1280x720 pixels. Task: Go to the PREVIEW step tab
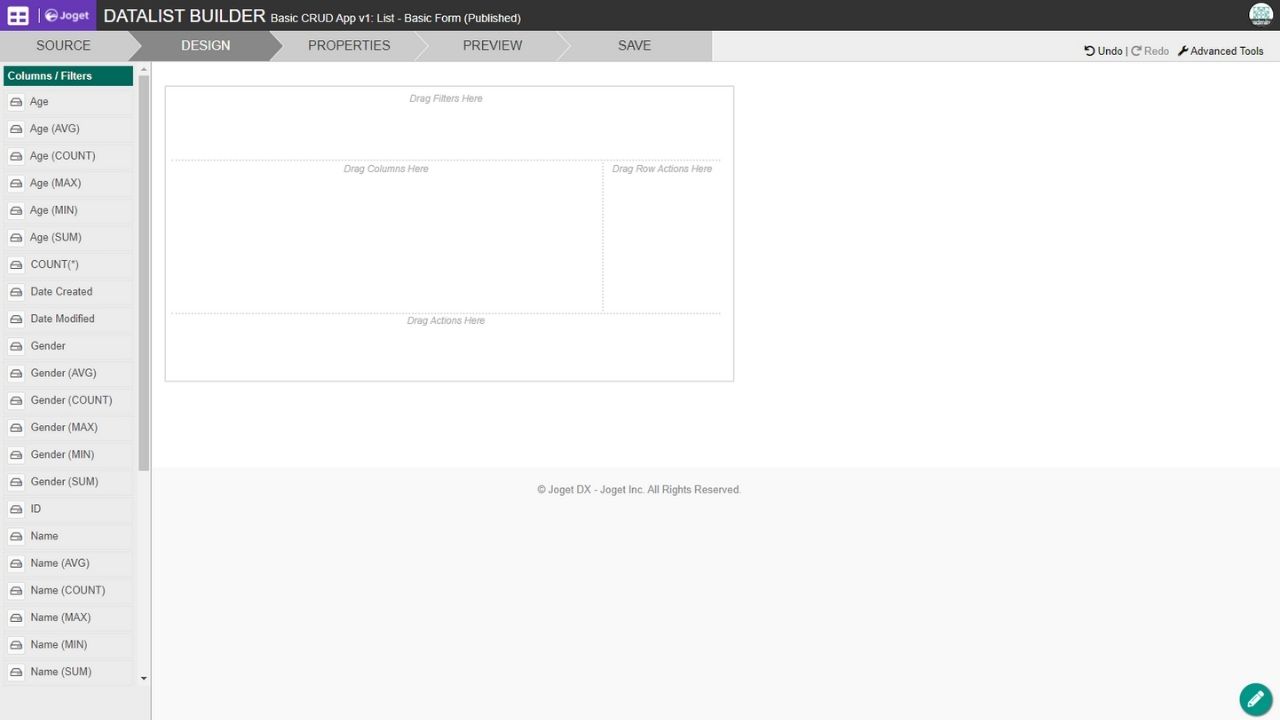[492, 46]
